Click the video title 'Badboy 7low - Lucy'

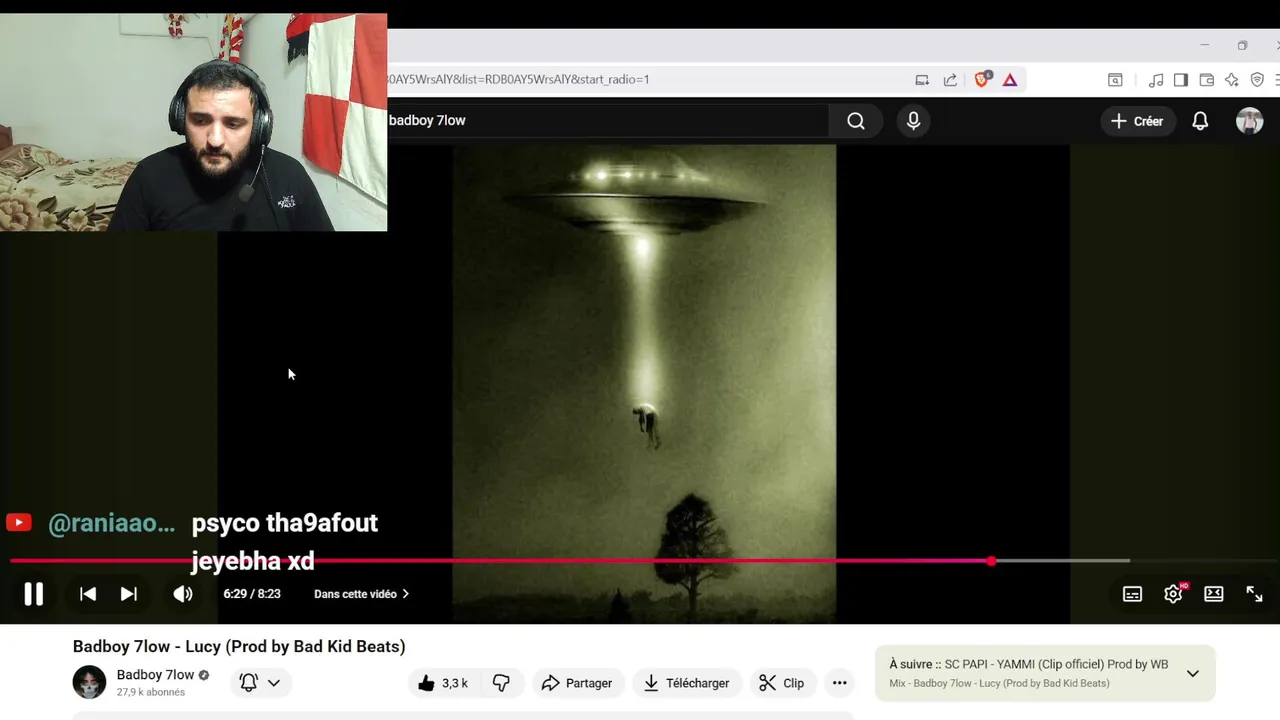click(x=239, y=647)
